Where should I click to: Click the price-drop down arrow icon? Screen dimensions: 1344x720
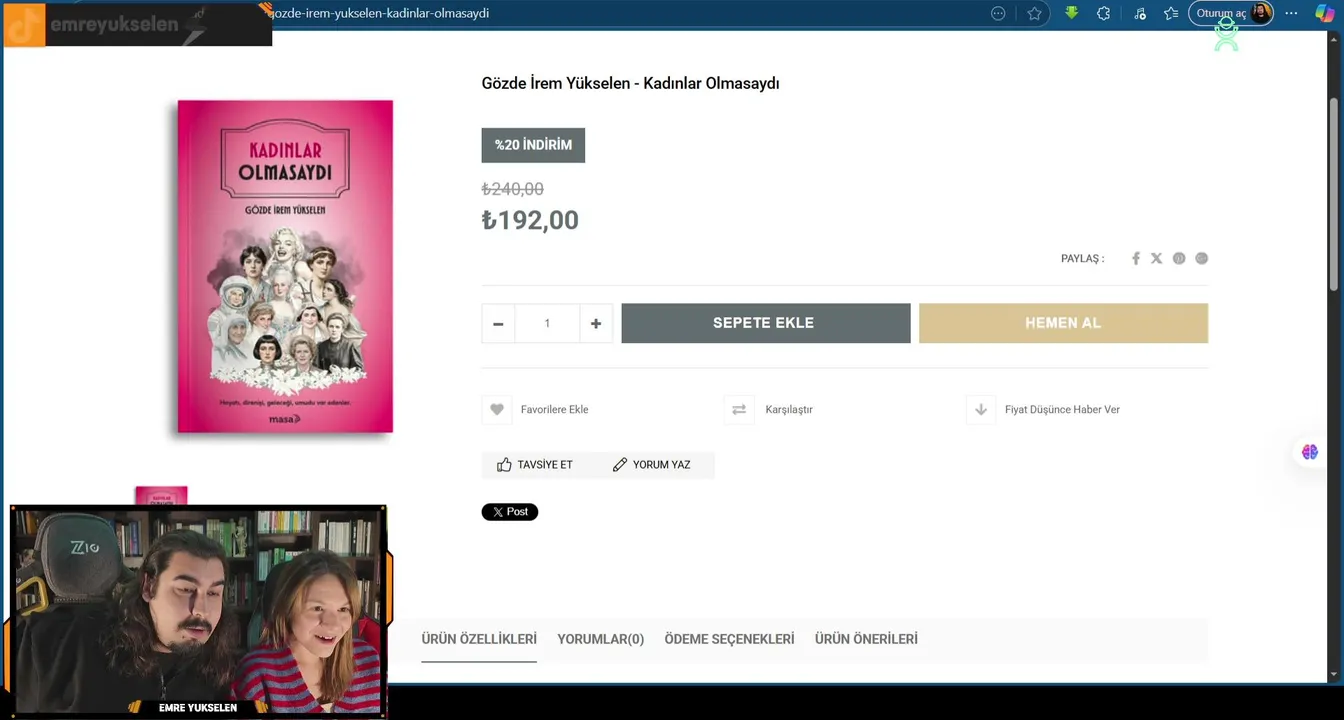[981, 409]
